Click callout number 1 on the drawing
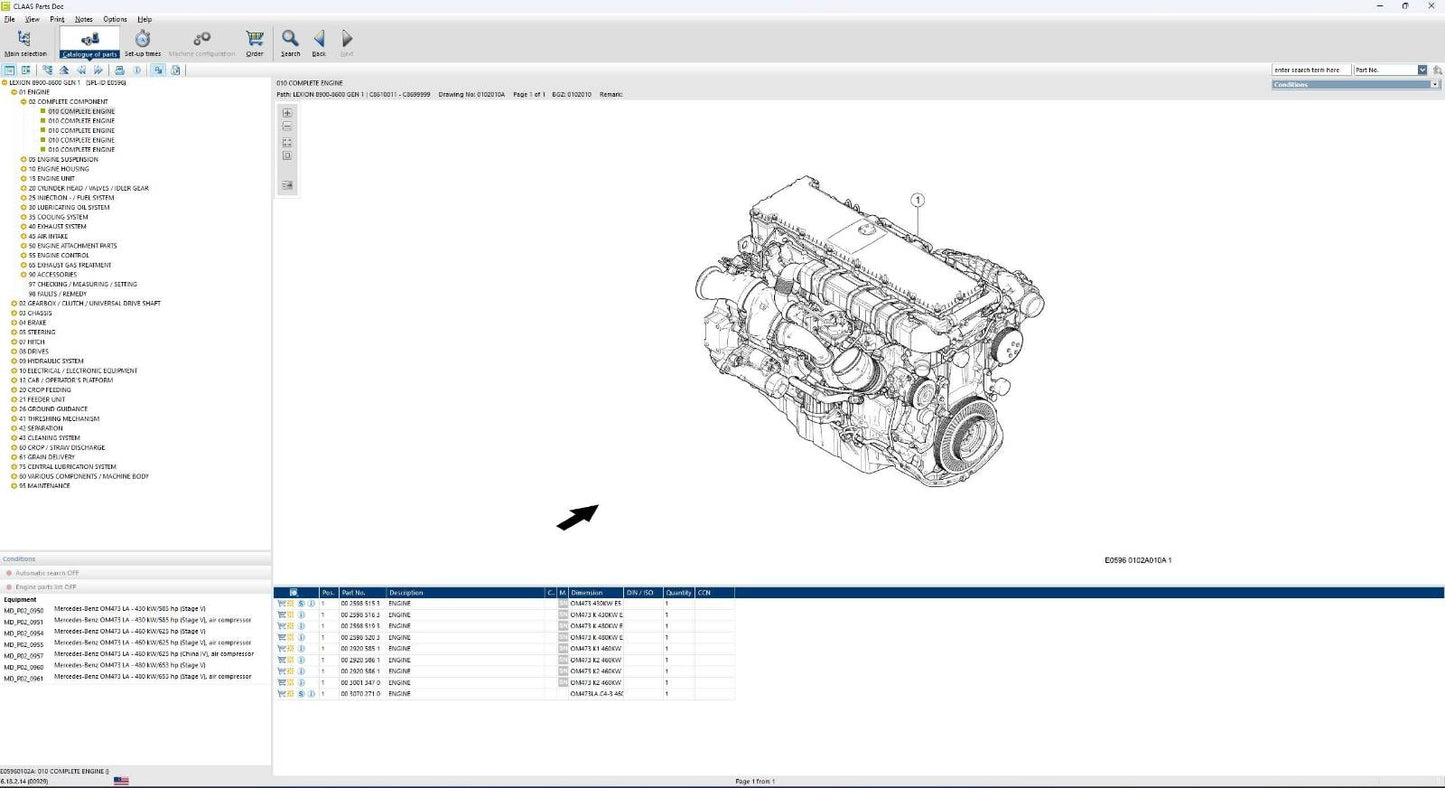 (x=917, y=201)
